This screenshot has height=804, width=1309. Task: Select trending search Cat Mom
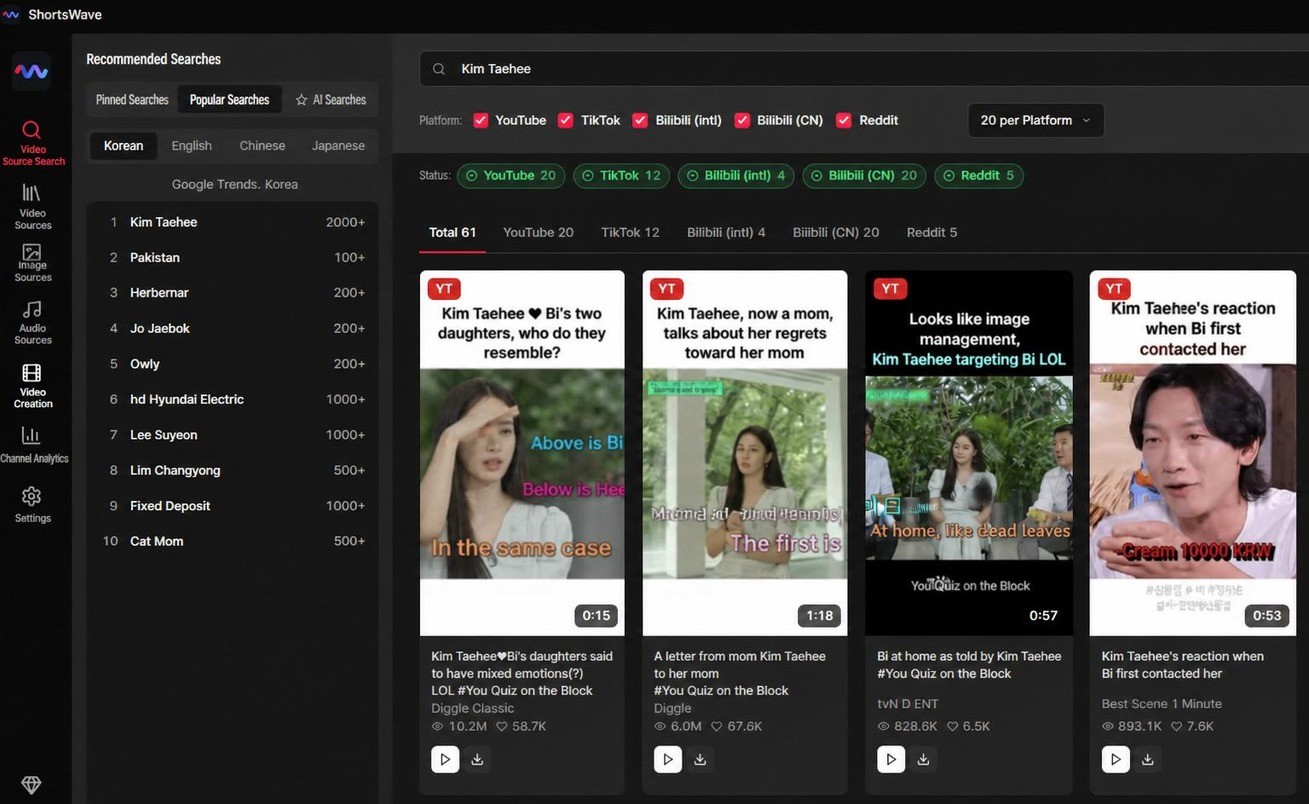pos(233,541)
